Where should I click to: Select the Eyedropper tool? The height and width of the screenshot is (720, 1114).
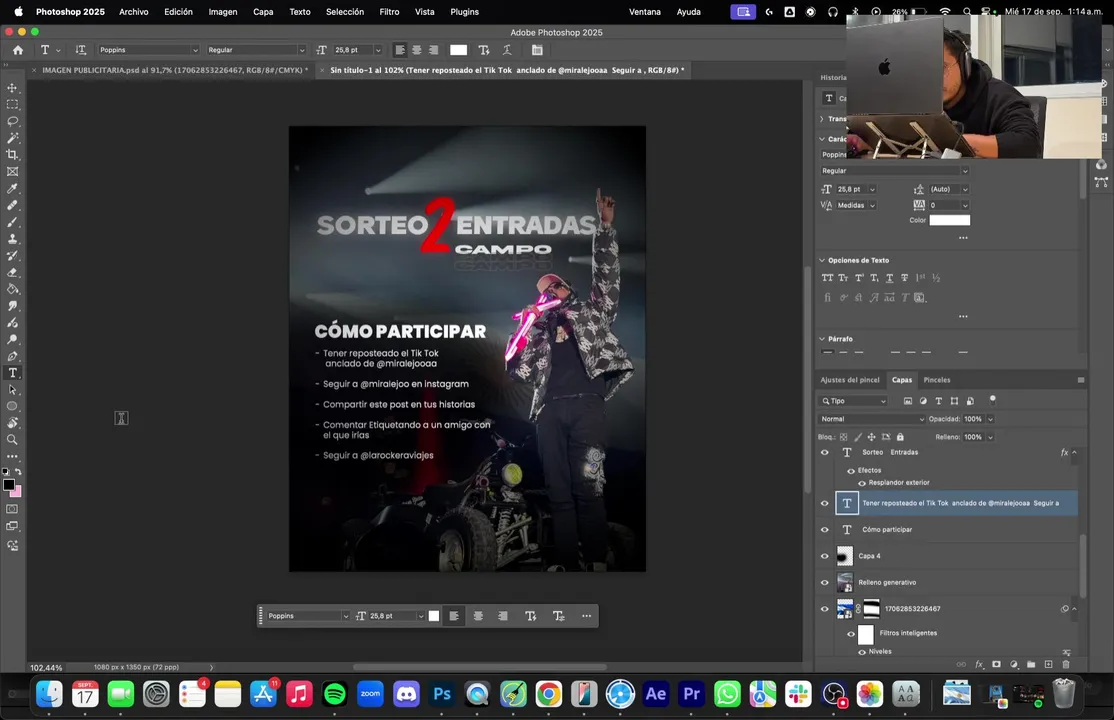(x=12, y=188)
